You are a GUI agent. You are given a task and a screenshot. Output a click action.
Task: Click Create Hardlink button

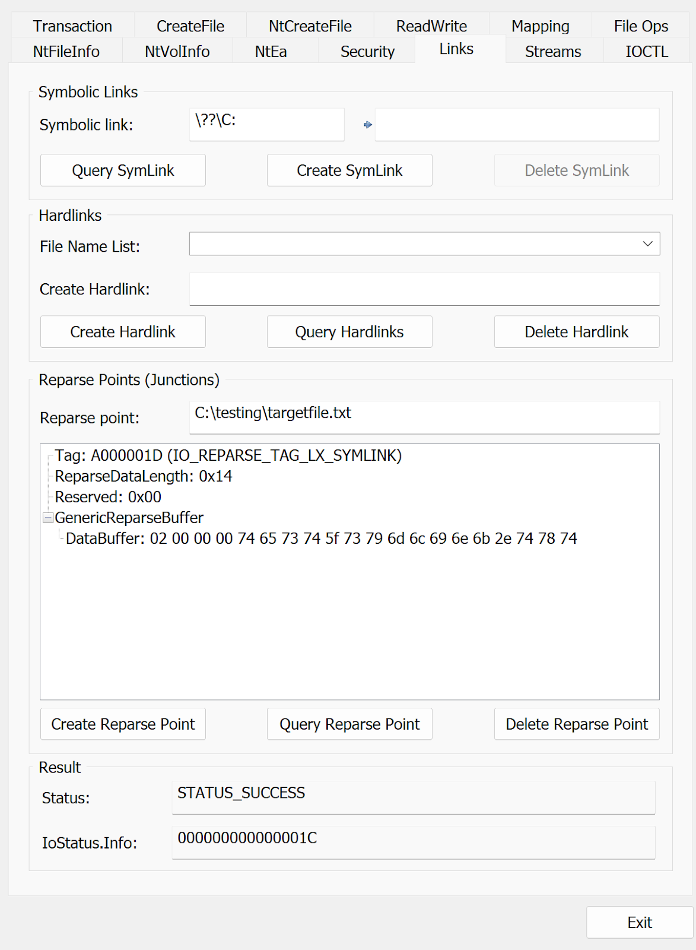123,332
